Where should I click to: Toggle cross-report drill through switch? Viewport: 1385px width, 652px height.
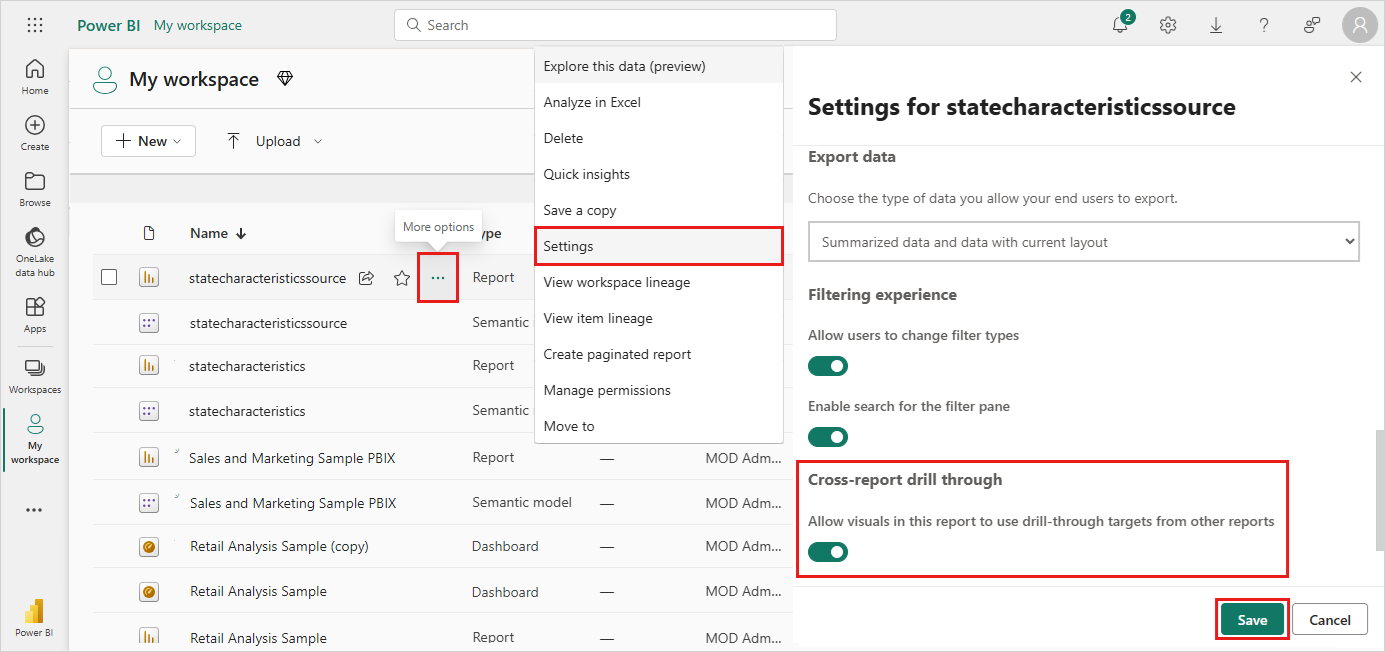[828, 552]
